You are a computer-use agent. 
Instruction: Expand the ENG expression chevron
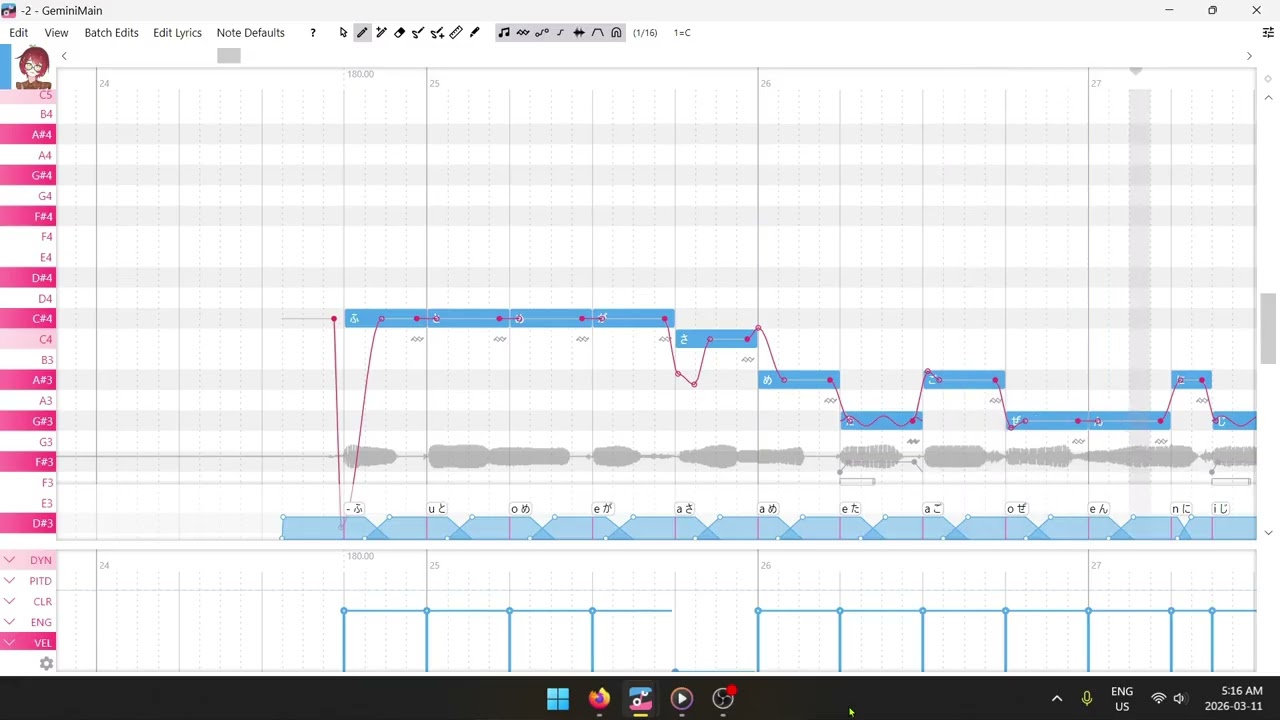point(9,622)
